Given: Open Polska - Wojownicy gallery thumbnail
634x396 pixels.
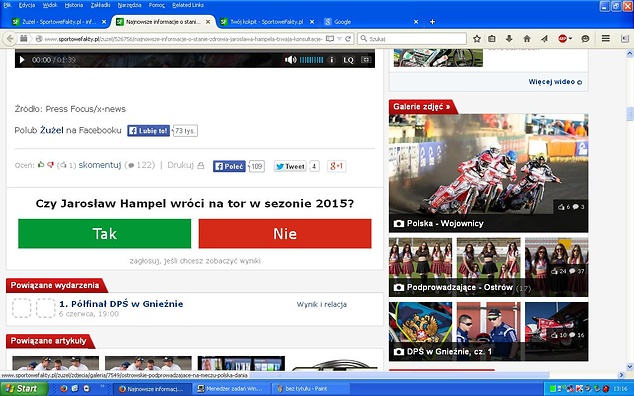Looking at the screenshot, I should tap(488, 173).
